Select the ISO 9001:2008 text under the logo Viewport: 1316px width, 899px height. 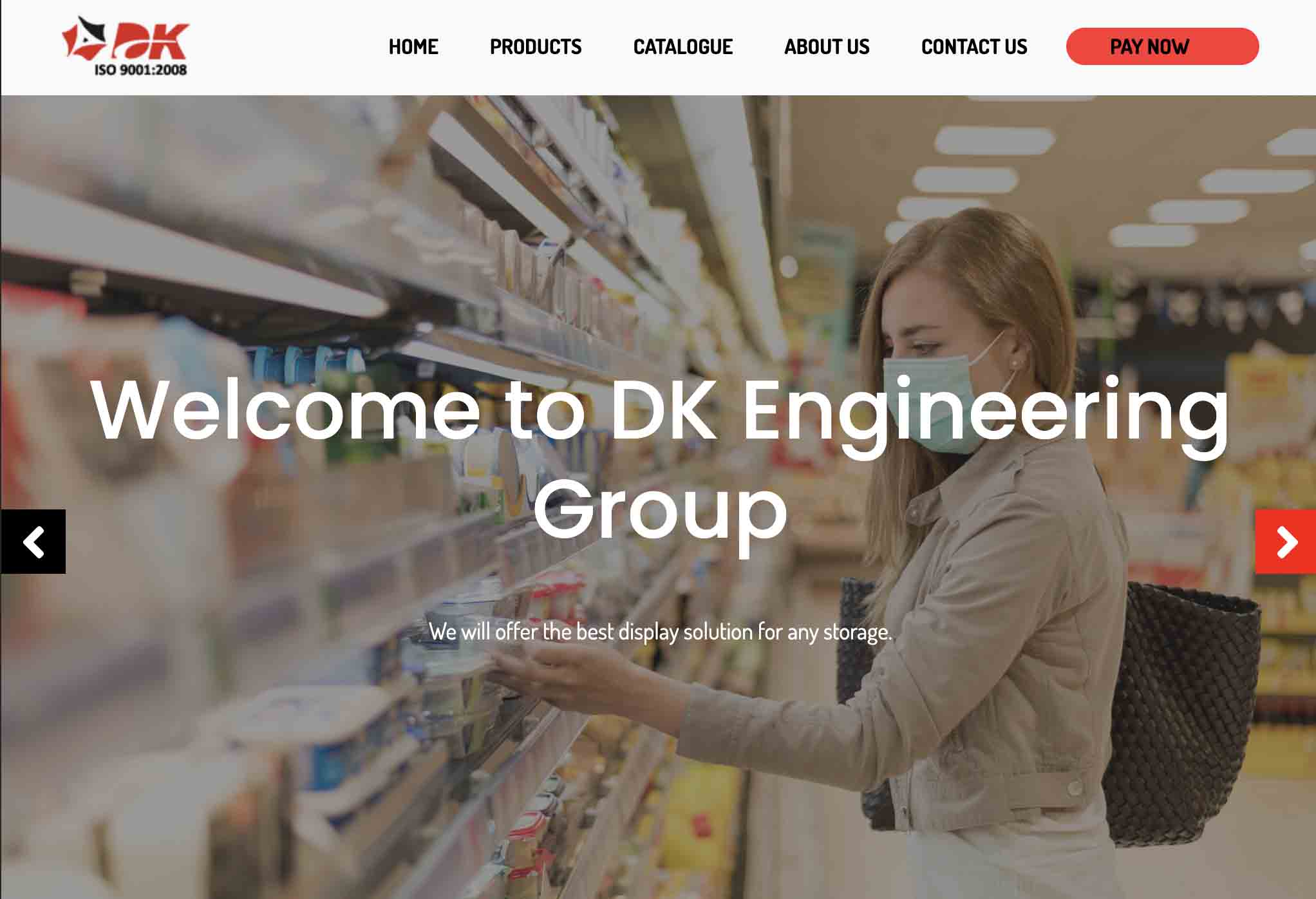coord(140,70)
